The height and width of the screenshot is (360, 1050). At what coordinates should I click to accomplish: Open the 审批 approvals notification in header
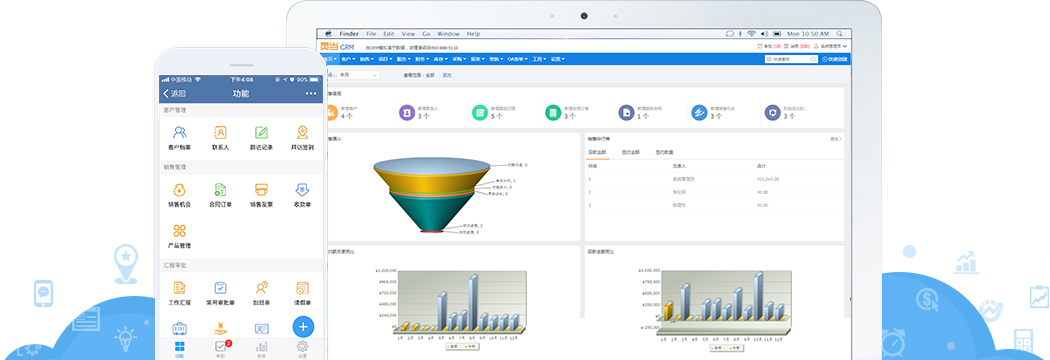(x=769, y=46)
